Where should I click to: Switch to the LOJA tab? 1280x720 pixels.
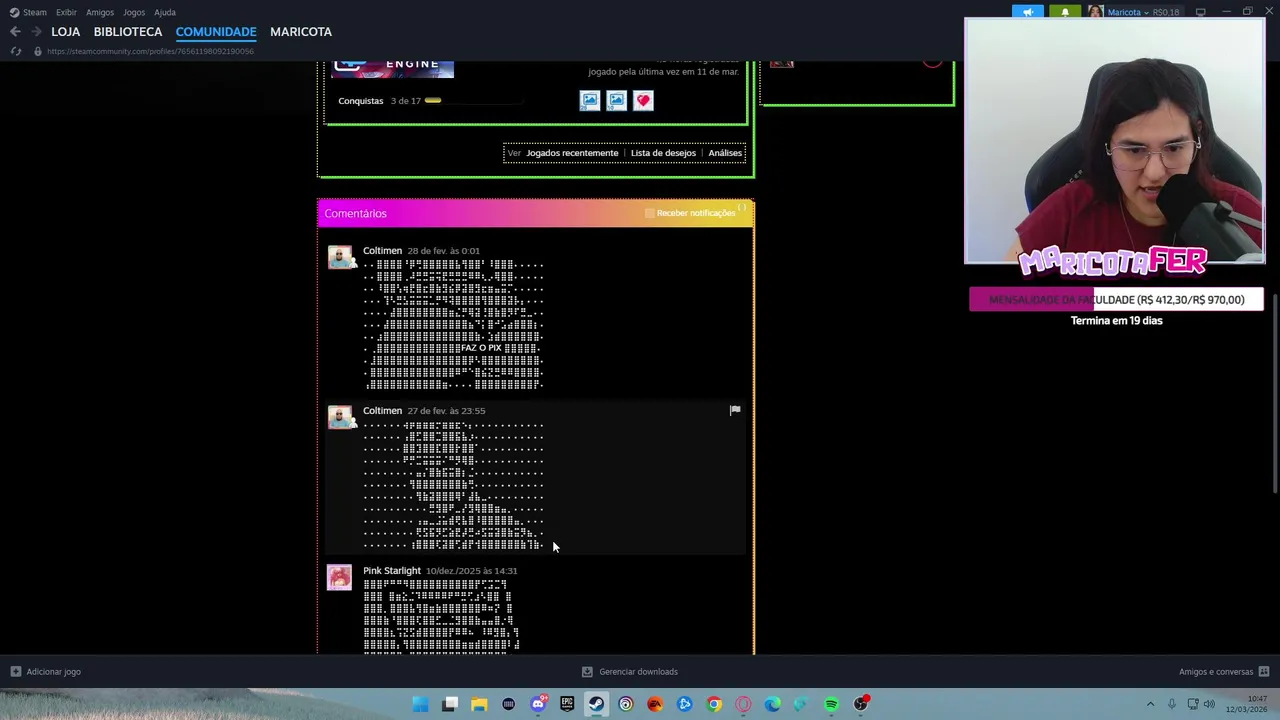[66, 32]
